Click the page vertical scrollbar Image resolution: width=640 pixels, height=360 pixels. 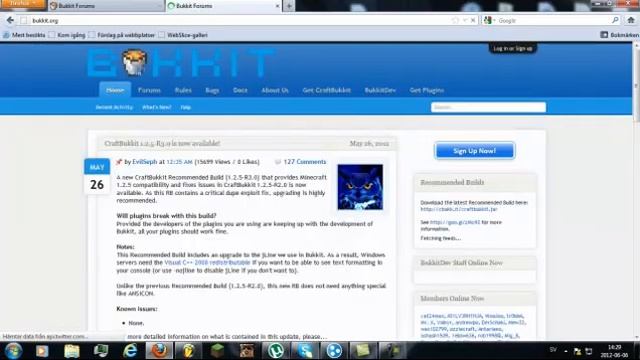[x=636, y=191]
